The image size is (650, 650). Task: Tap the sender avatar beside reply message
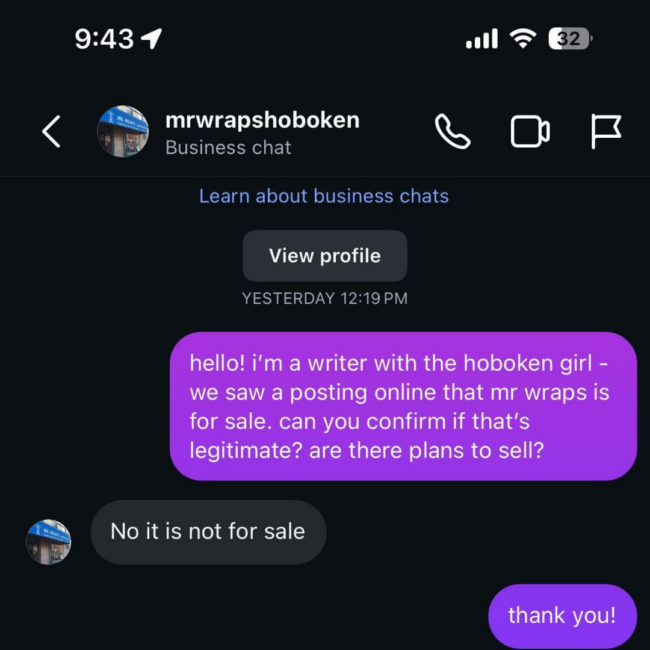tap(49, 542)
